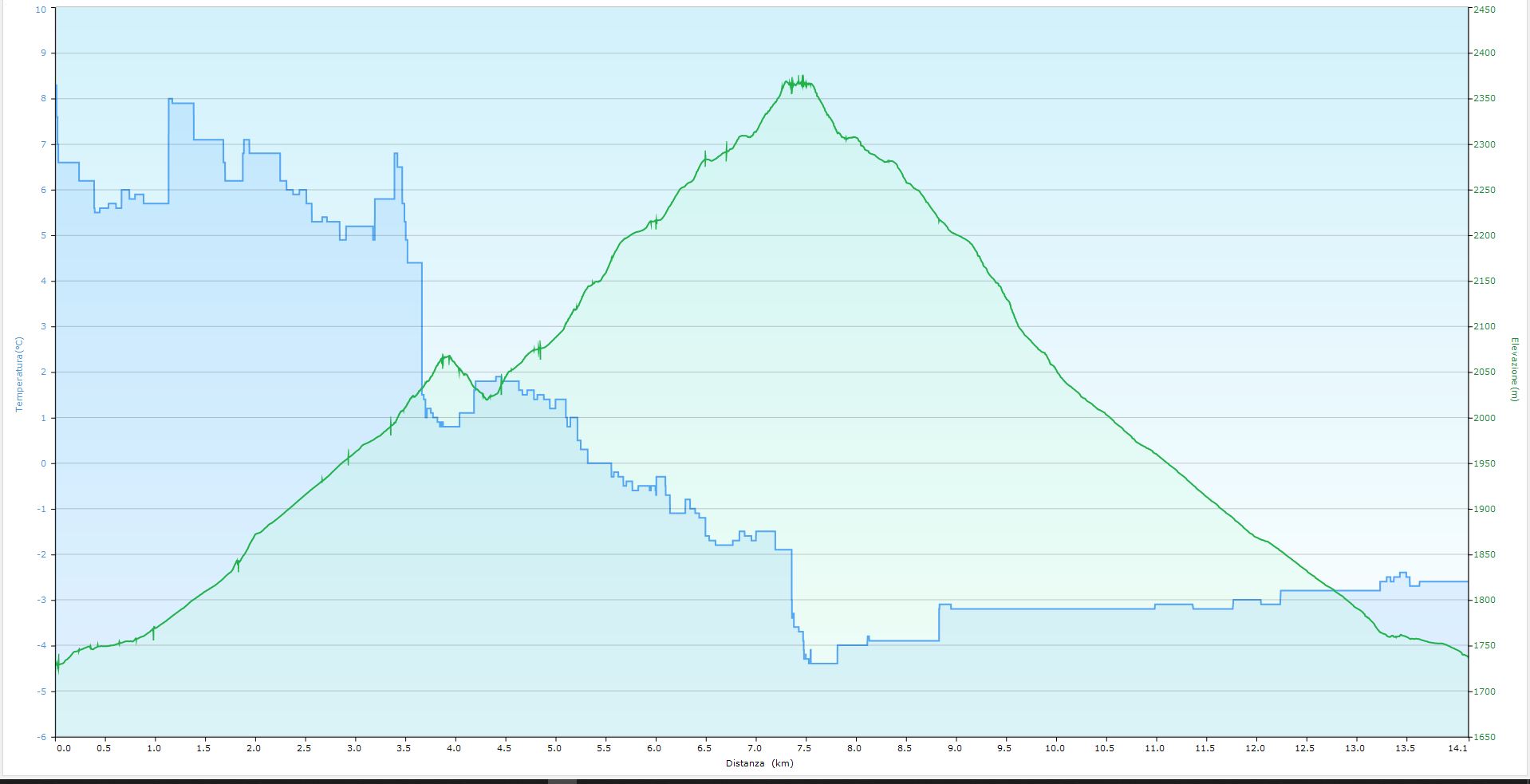Viewport: 1530px width, 784px height.
Task: Click the 10.0 km distance tick label
Action: (1055, 748)
